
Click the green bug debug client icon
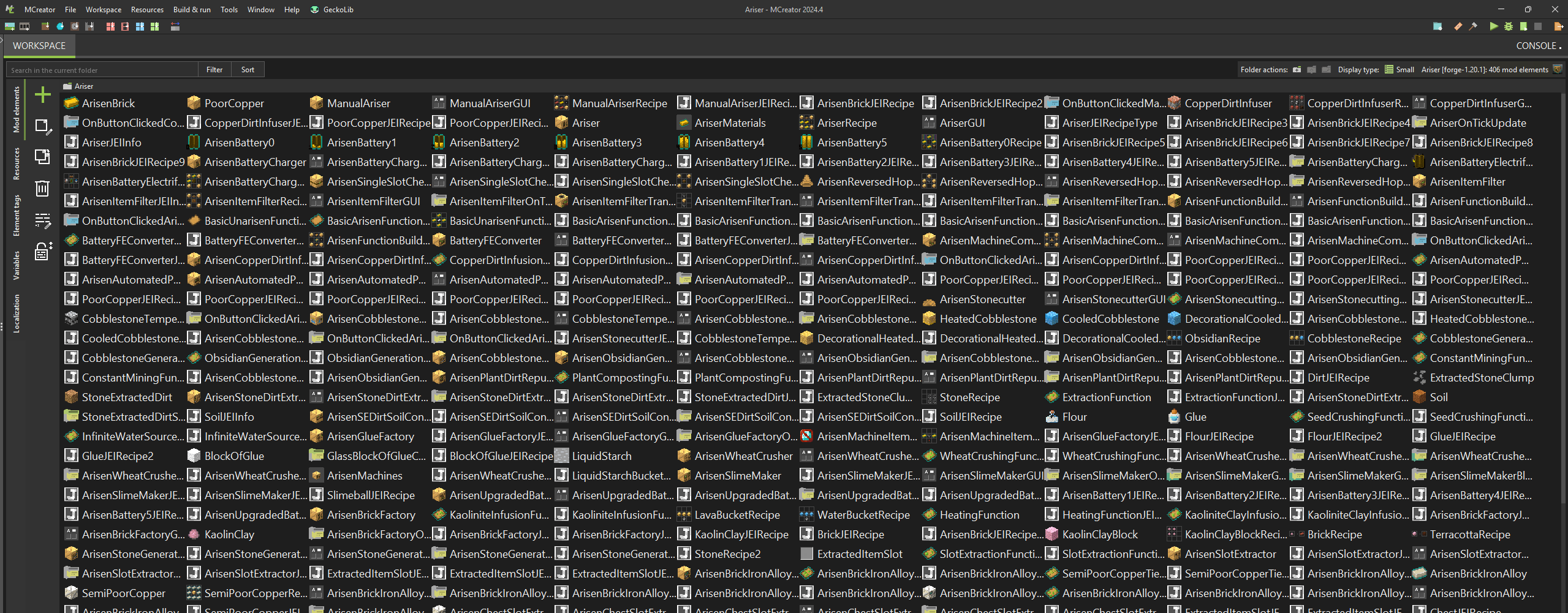click(x=1508, y=26)
